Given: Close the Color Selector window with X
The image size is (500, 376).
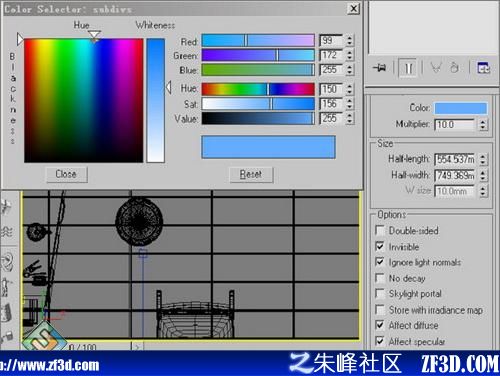Looking at the screenshot, I should pos(353,8).
